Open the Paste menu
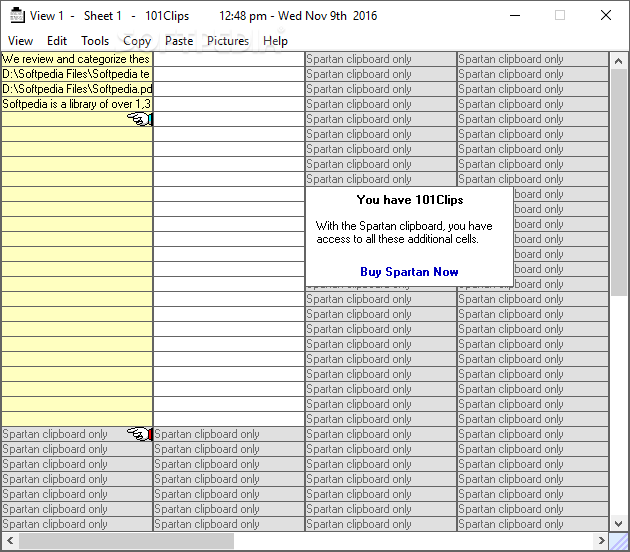Viewport: 630px width, 552px height. coord(179,41)
